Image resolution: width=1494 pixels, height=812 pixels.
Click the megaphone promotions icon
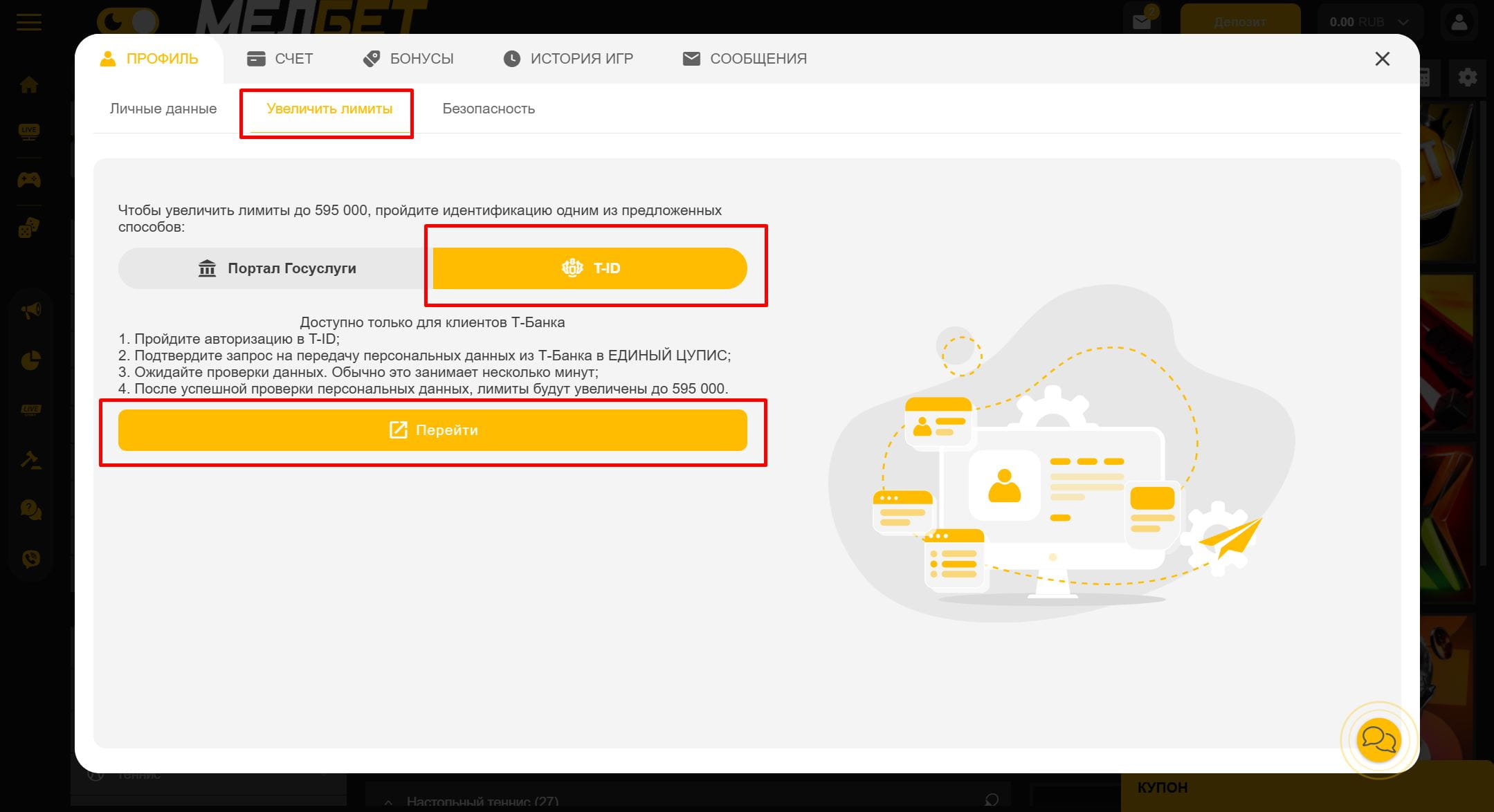click(30, 310)
